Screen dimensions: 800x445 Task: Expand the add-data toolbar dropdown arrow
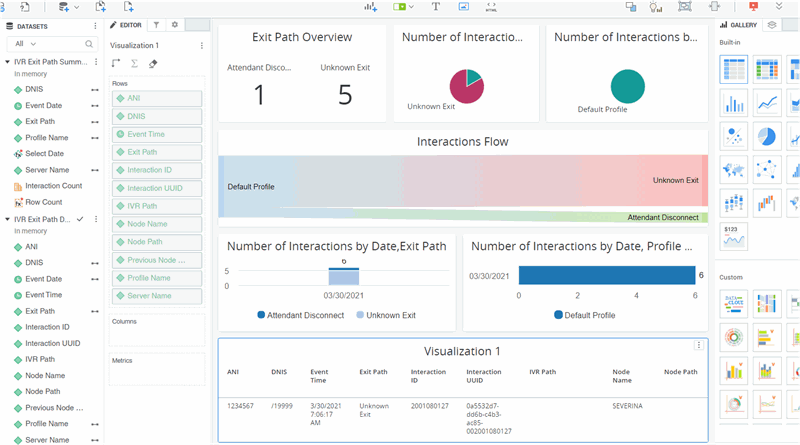78,7
